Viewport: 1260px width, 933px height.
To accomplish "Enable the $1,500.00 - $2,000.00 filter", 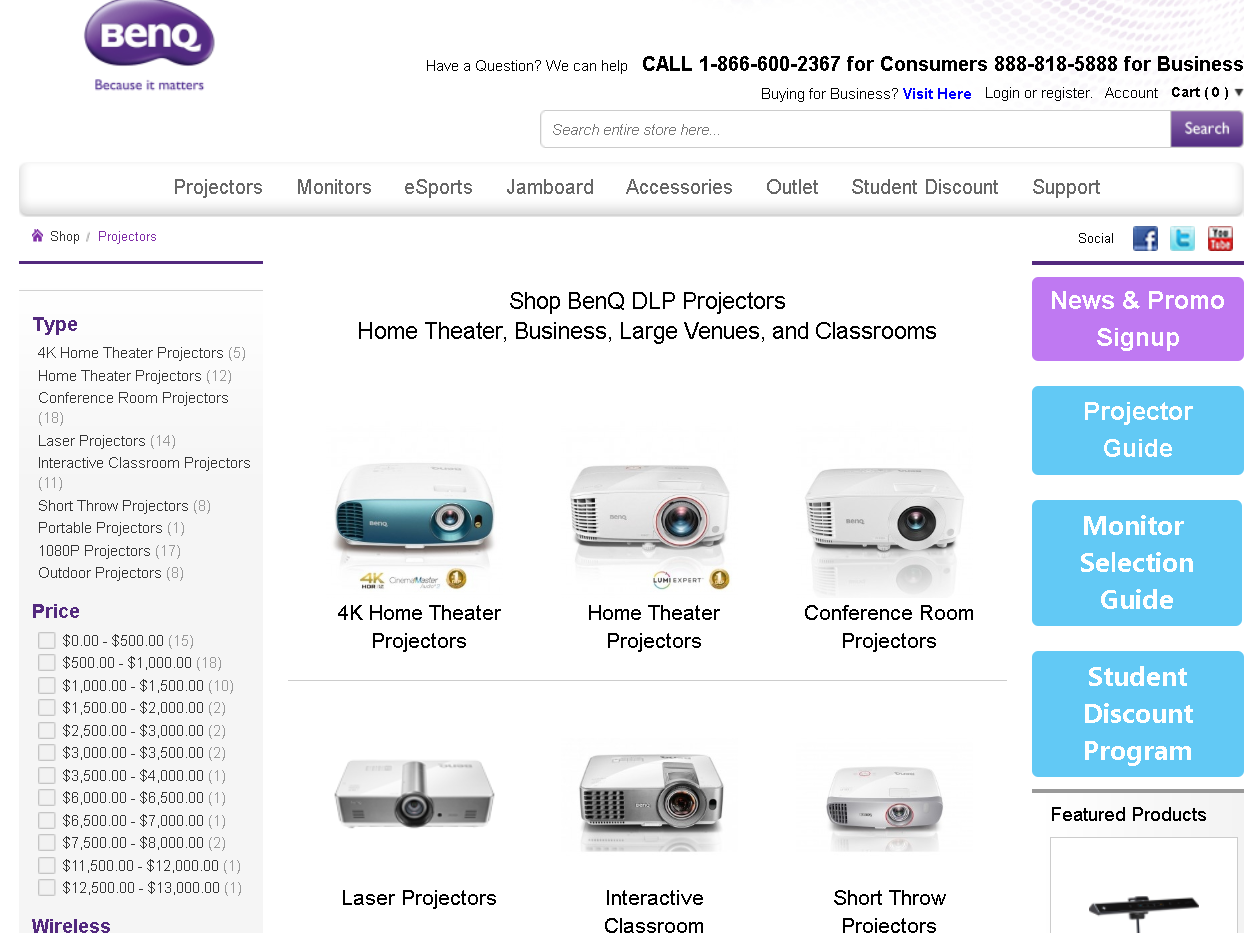I will tap(47, 707).
